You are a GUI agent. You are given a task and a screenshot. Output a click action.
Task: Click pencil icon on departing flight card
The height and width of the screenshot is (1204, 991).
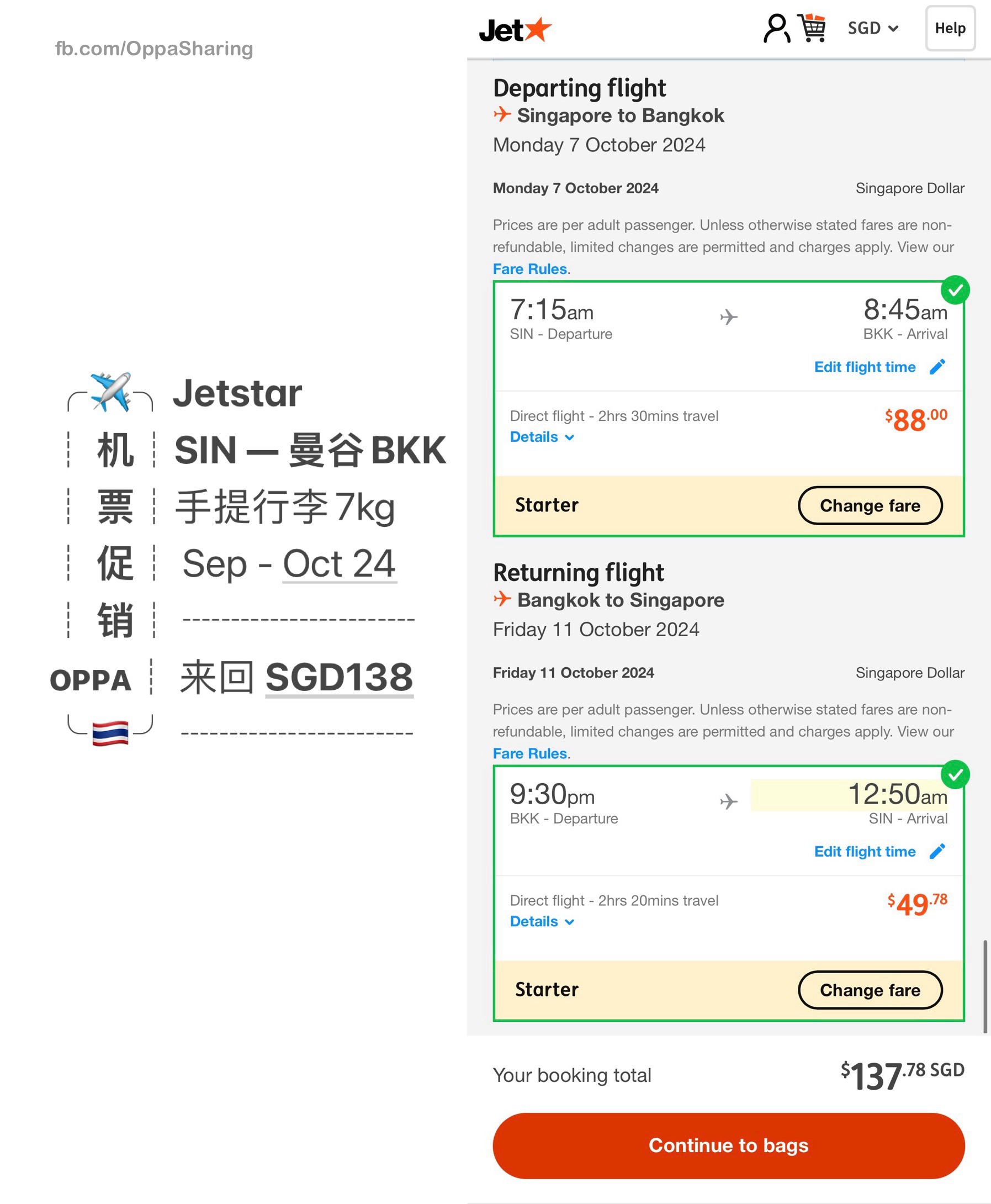(937, 367)
